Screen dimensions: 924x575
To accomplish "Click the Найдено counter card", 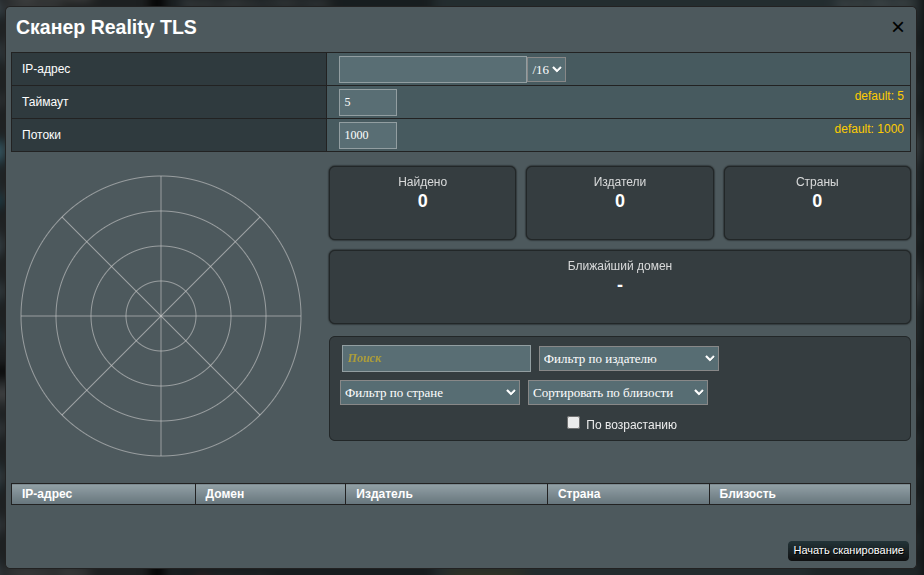I will 423,203.
